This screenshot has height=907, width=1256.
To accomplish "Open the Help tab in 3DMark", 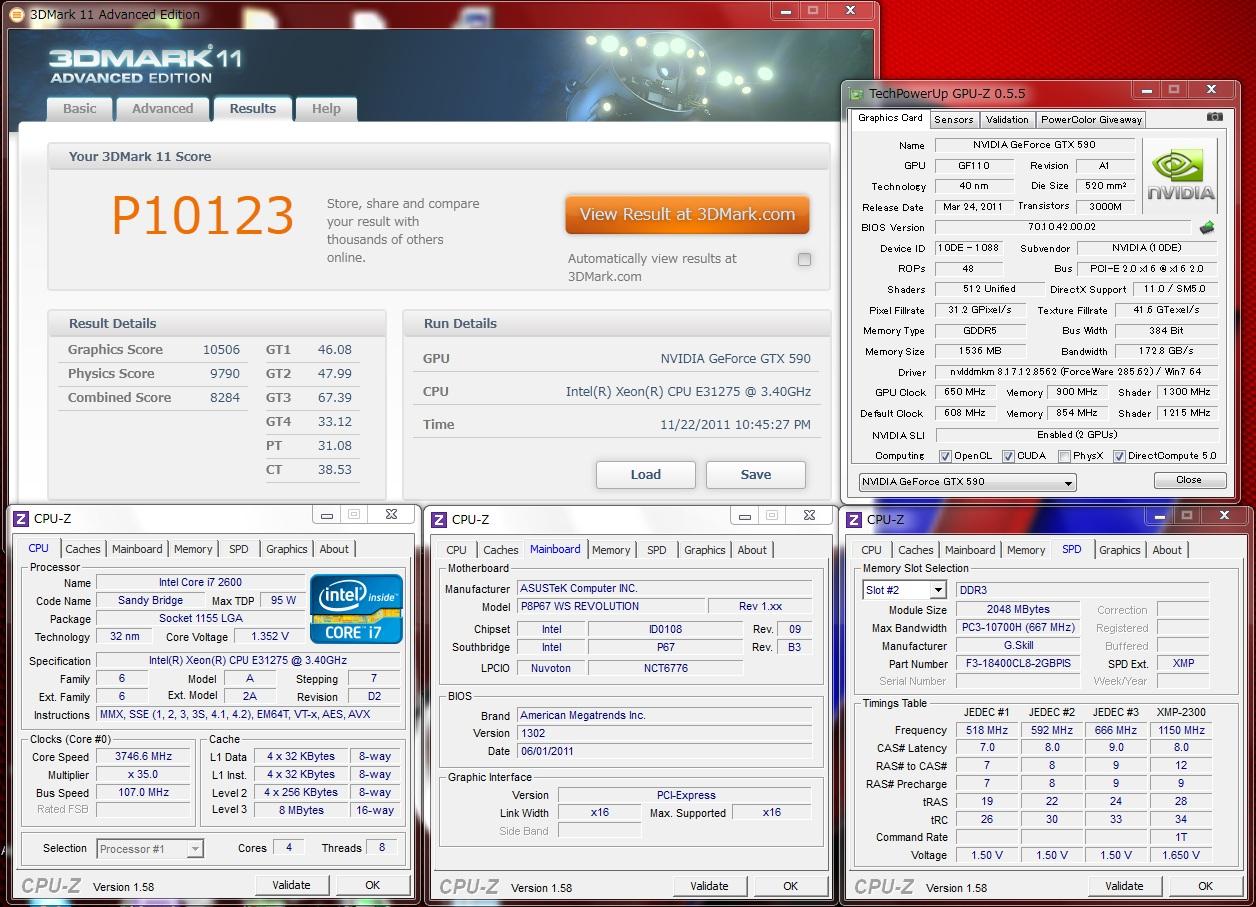I will tap(326, 109).
